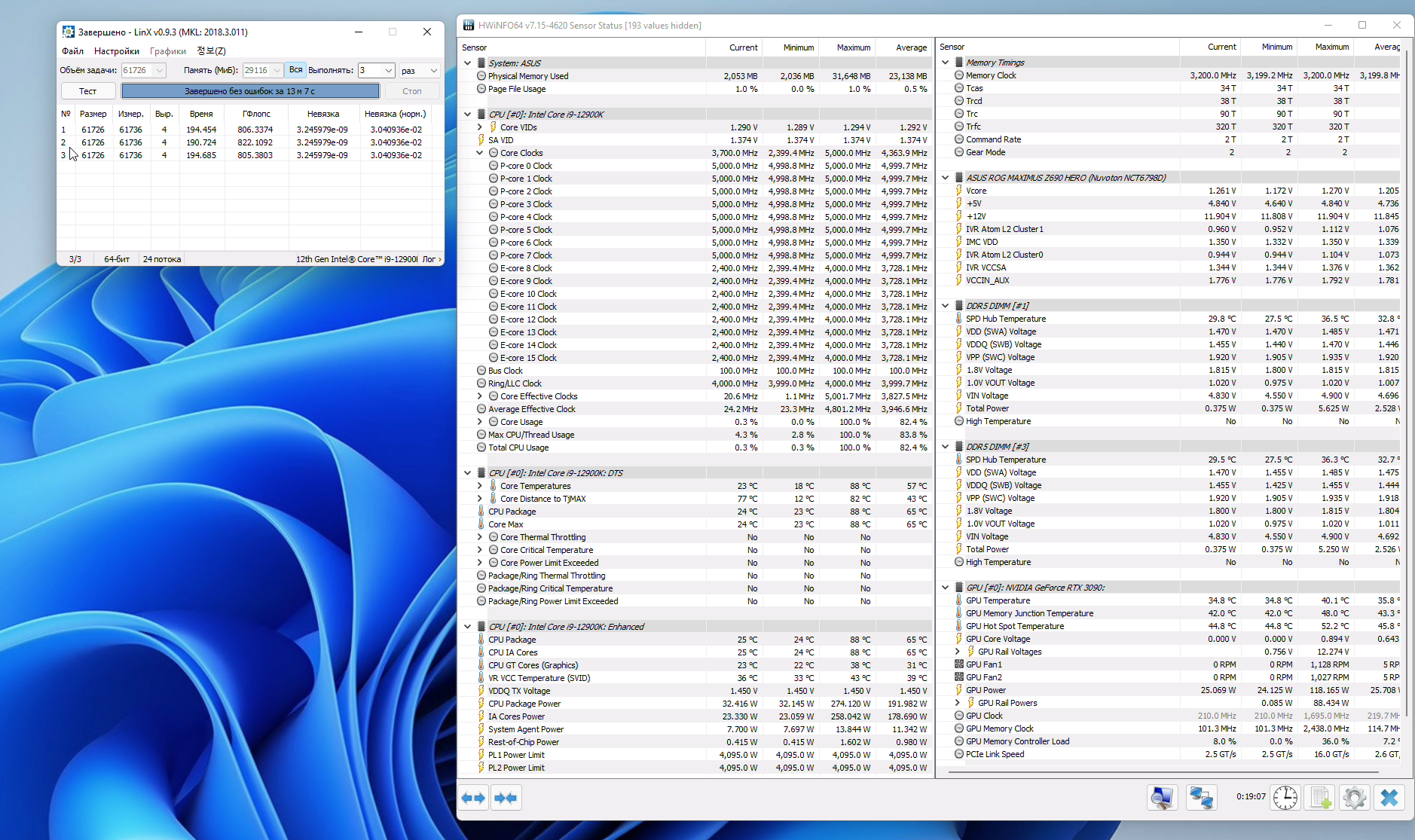Select the Ring/LLC Clock row
Screen dimensions: 1415x840
(x=694, y=383)
